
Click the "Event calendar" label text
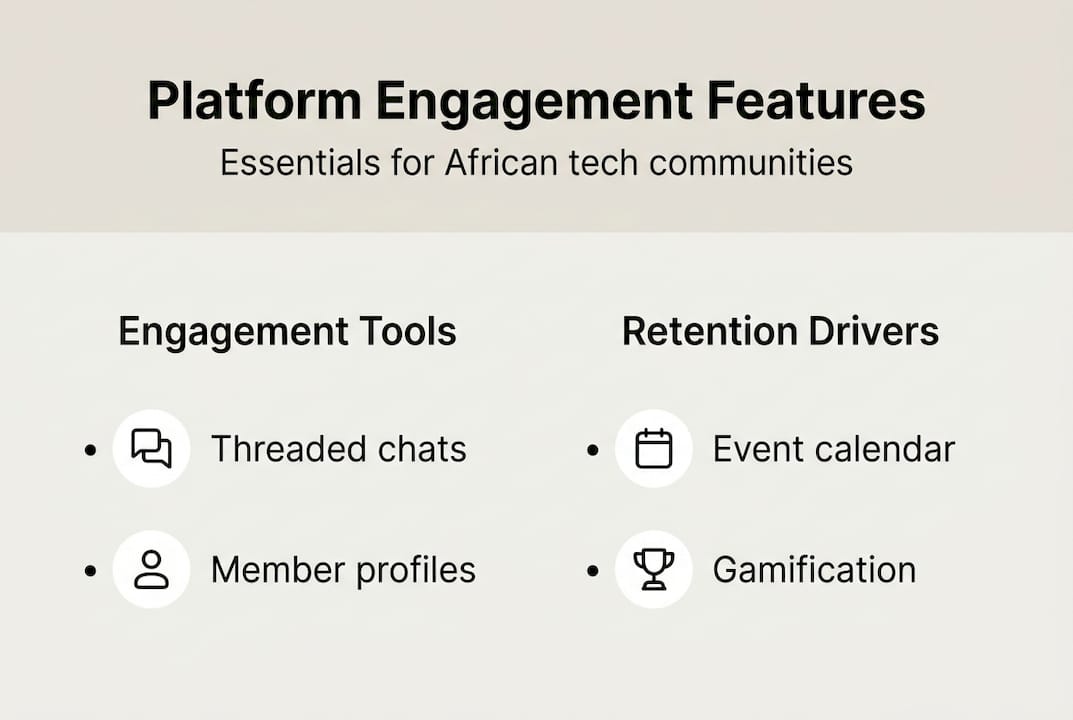[x=834, y=449]
